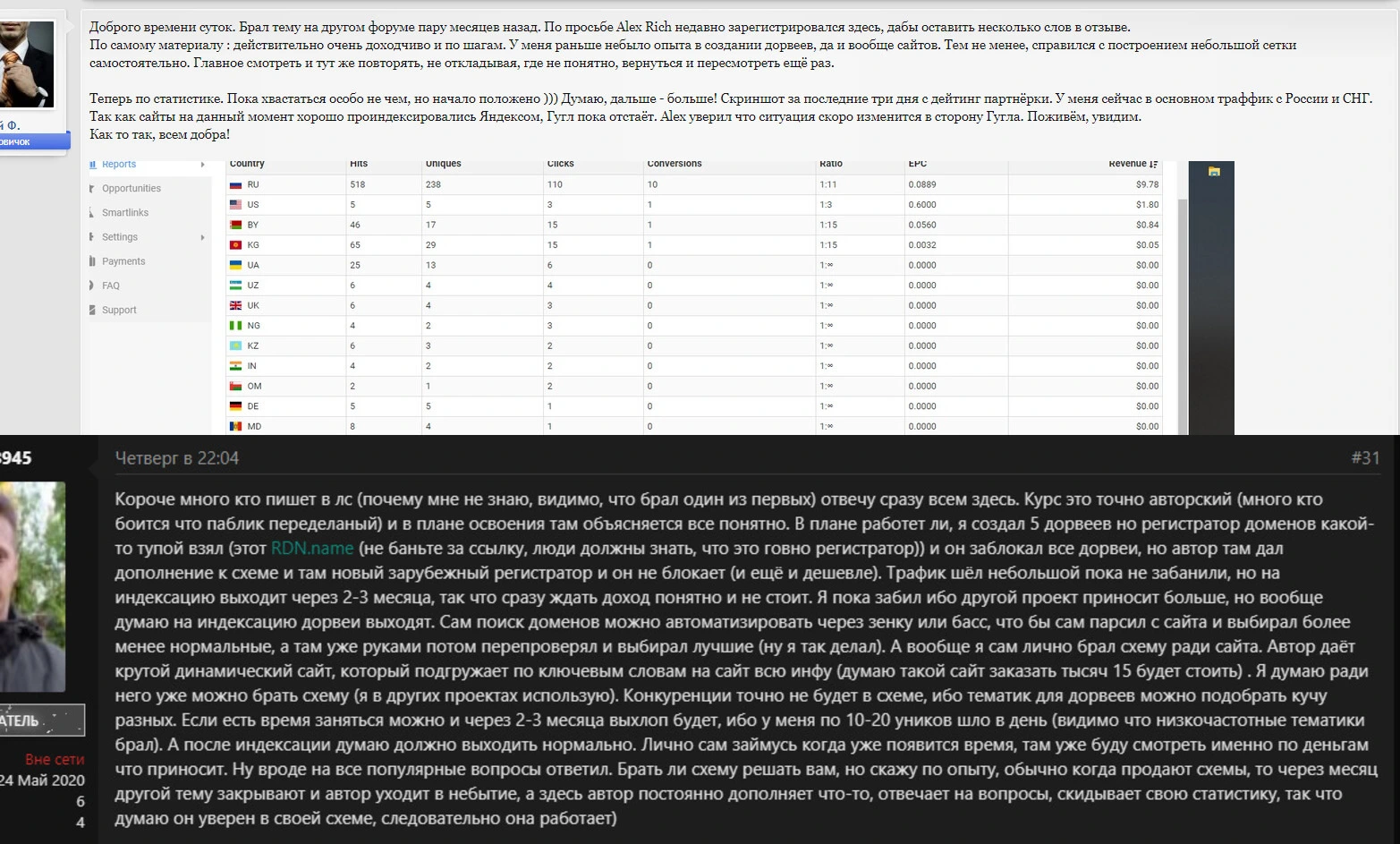
Task: Select the revenue value $0.05
Action: [1147, 245]
